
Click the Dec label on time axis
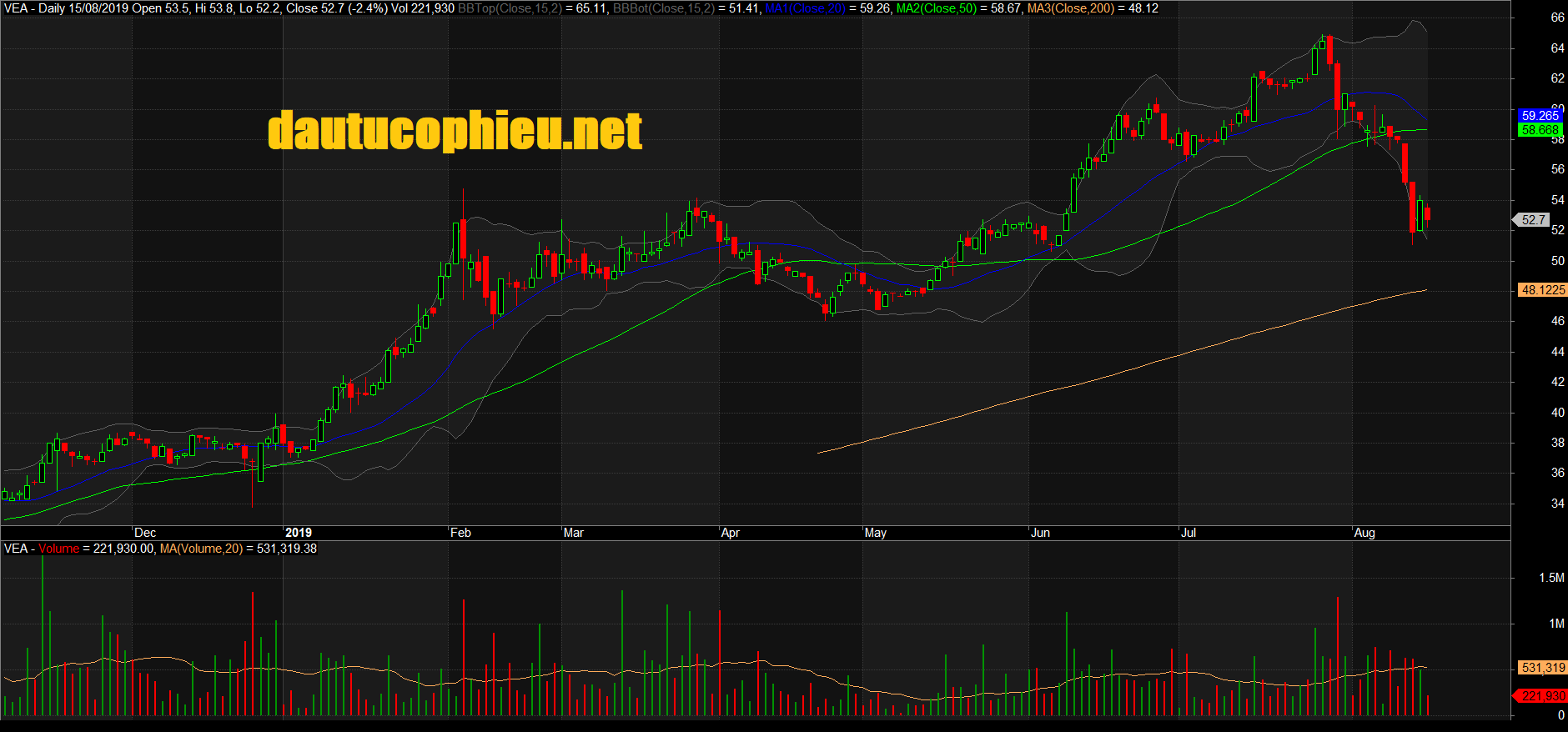145,533
